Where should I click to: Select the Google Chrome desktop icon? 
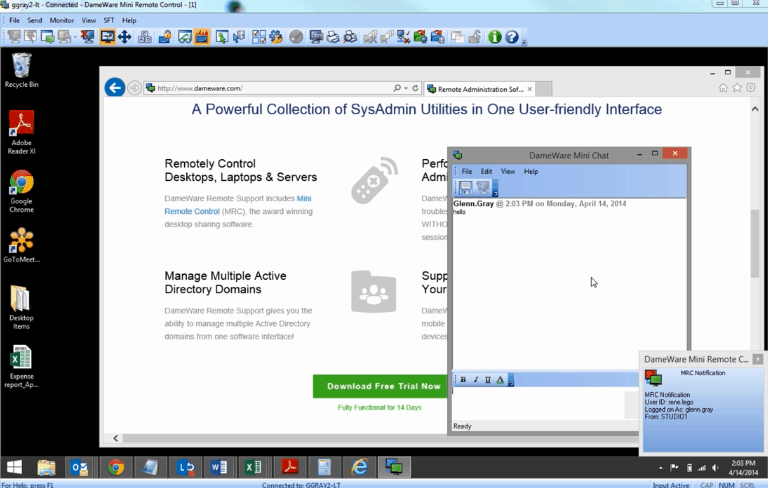(22, 191)
